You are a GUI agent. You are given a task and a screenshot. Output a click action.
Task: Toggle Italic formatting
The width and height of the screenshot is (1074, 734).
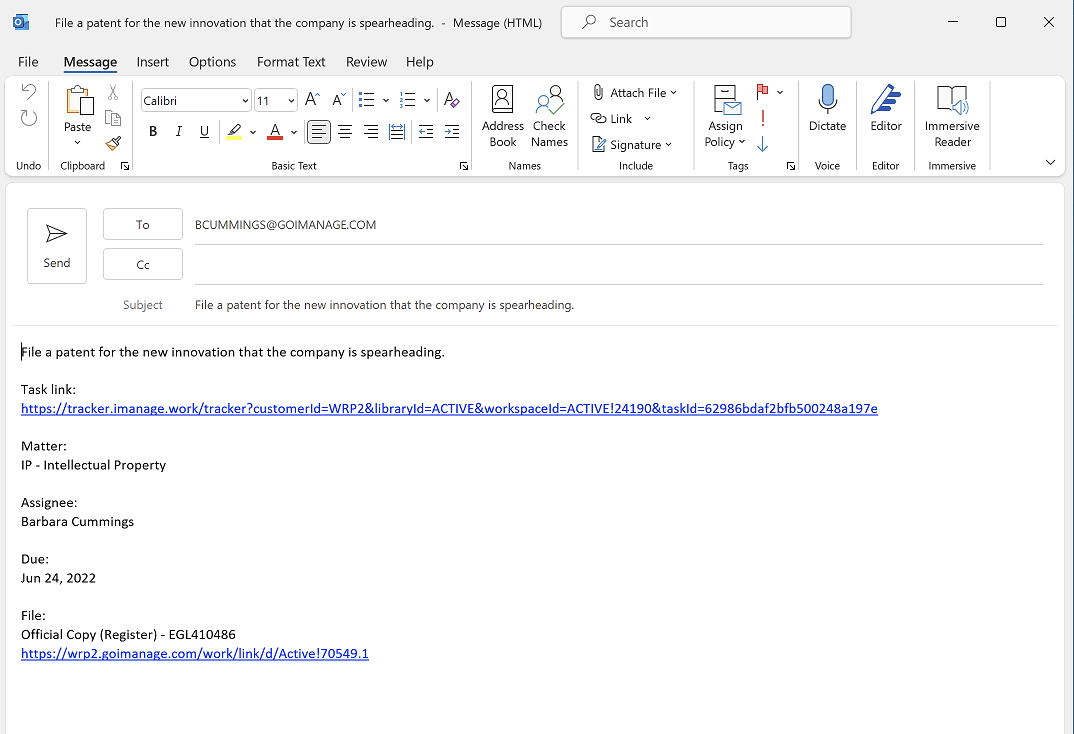click(x=179, y=131)
